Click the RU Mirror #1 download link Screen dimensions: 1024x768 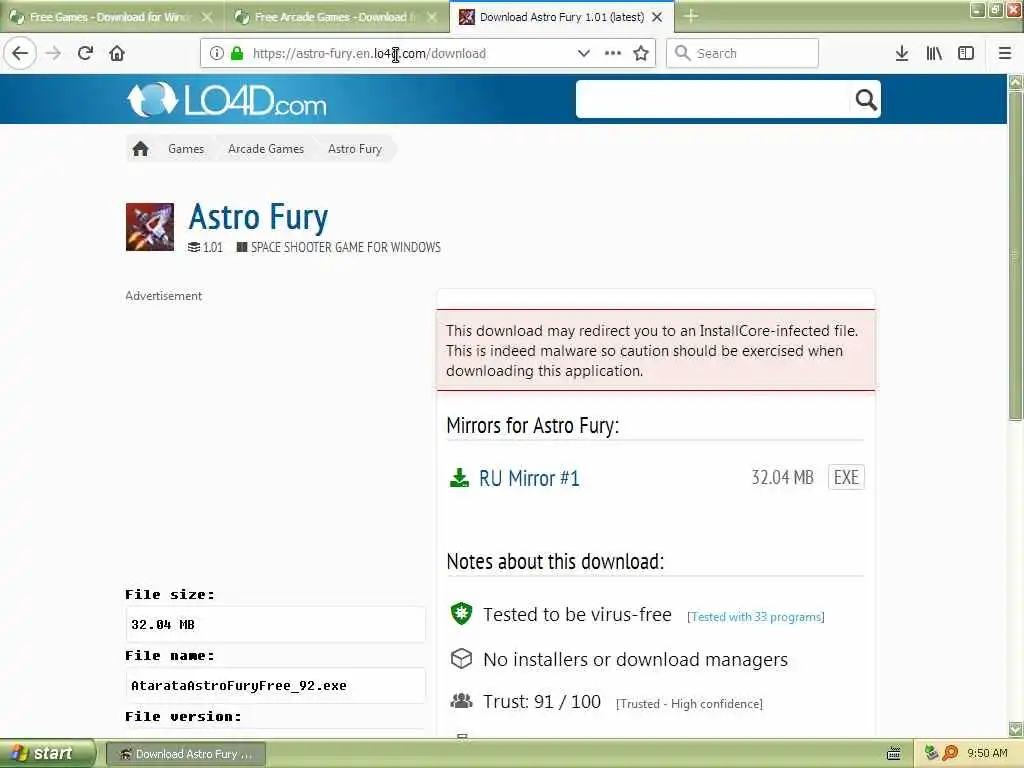[x=529, y=478]
